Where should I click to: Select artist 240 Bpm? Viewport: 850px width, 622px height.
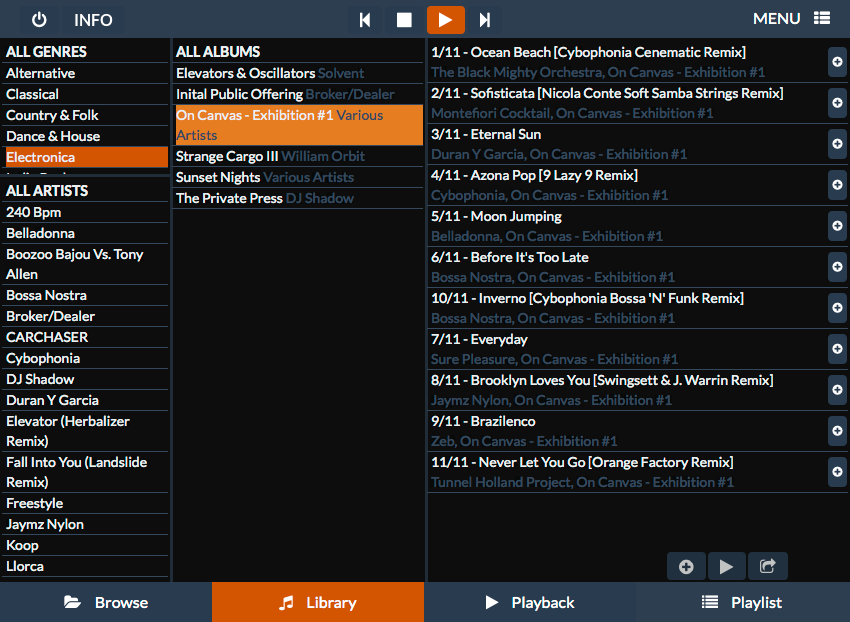click(86, 212)
